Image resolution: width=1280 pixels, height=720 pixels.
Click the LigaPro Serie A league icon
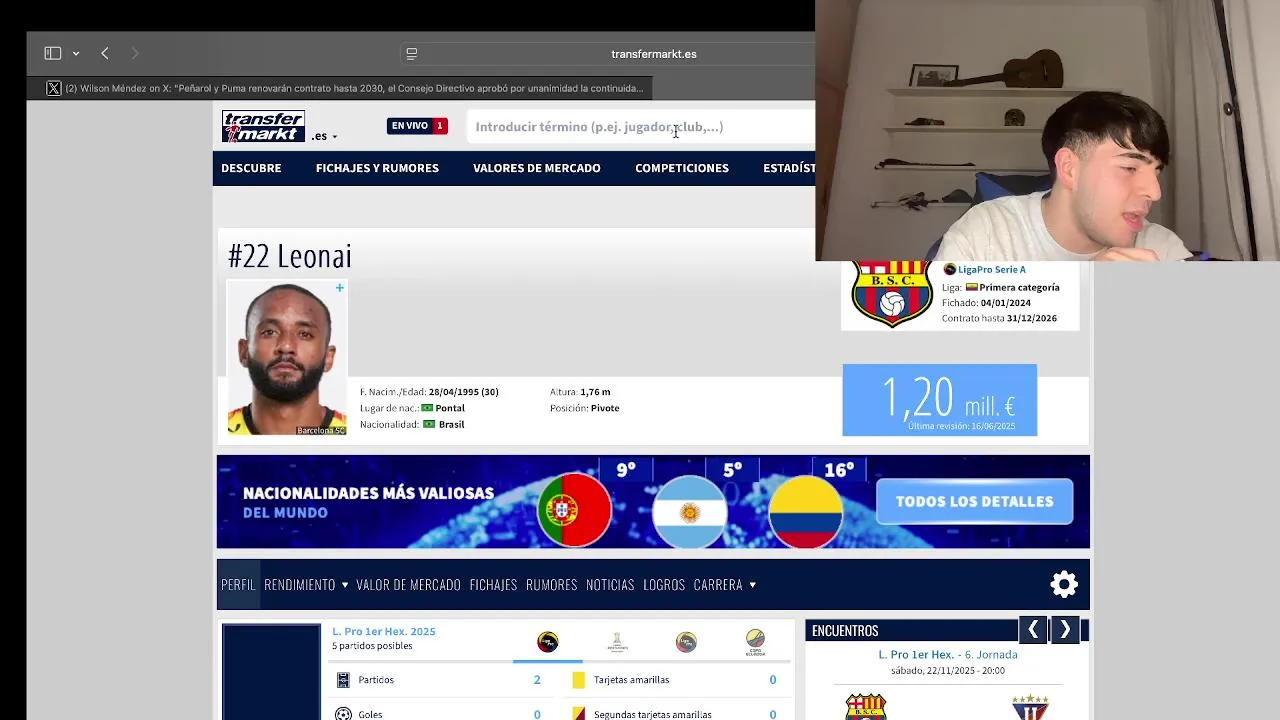[x=950, y=269]
